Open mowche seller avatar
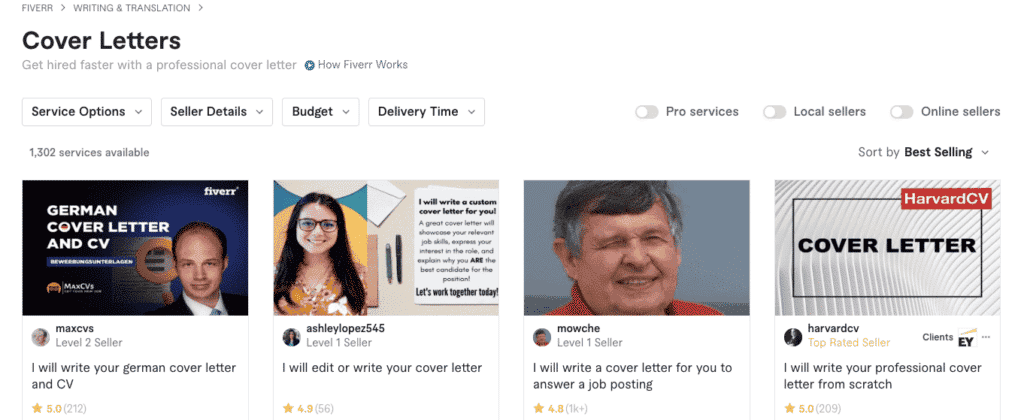This screenshot has height=420, width=1024. pos(542,337)
